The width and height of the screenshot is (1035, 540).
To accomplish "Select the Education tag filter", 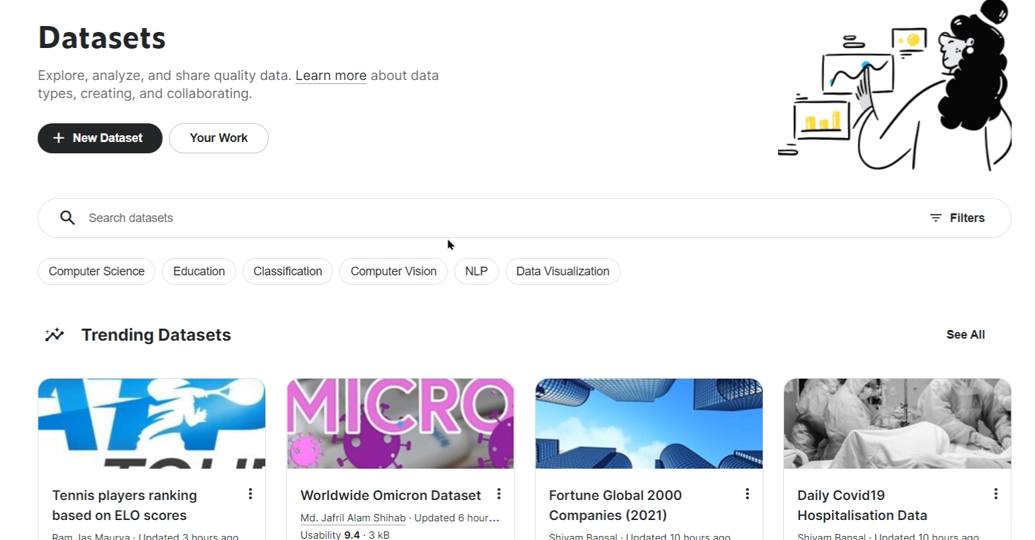I will (199, 271).
